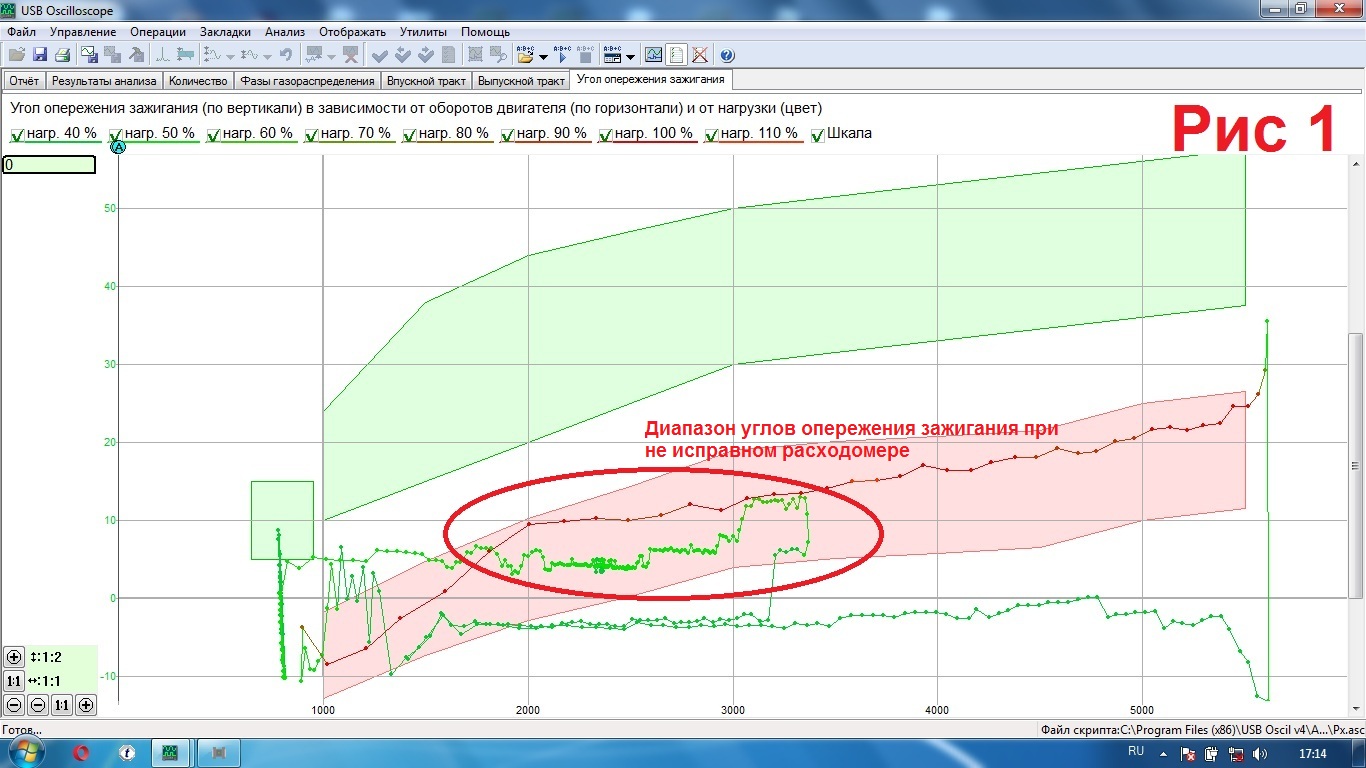Toggle the нагр. 80 % checkbox
This screenshot has width=1366, height=768.
(x=409, y=134)
